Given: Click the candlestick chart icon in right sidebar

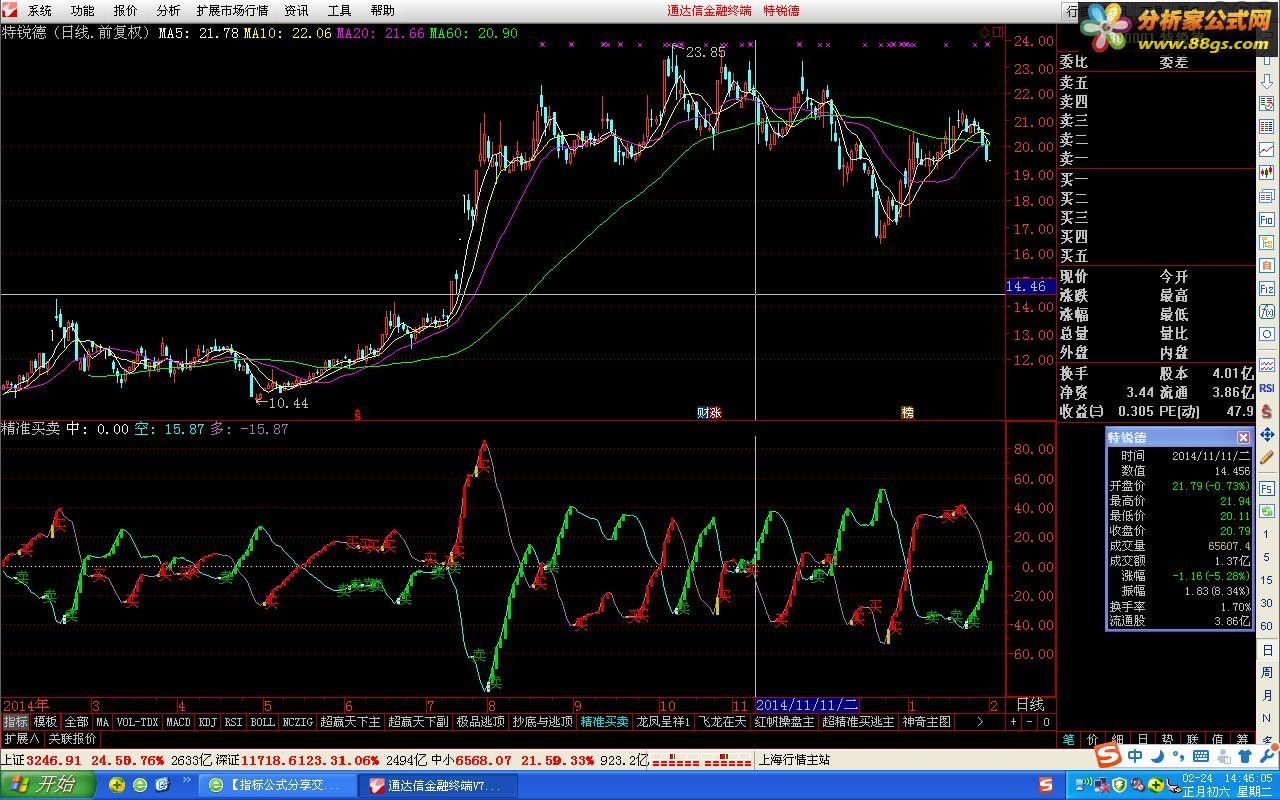Looking at the screenshot, I should click(1266, 173).
